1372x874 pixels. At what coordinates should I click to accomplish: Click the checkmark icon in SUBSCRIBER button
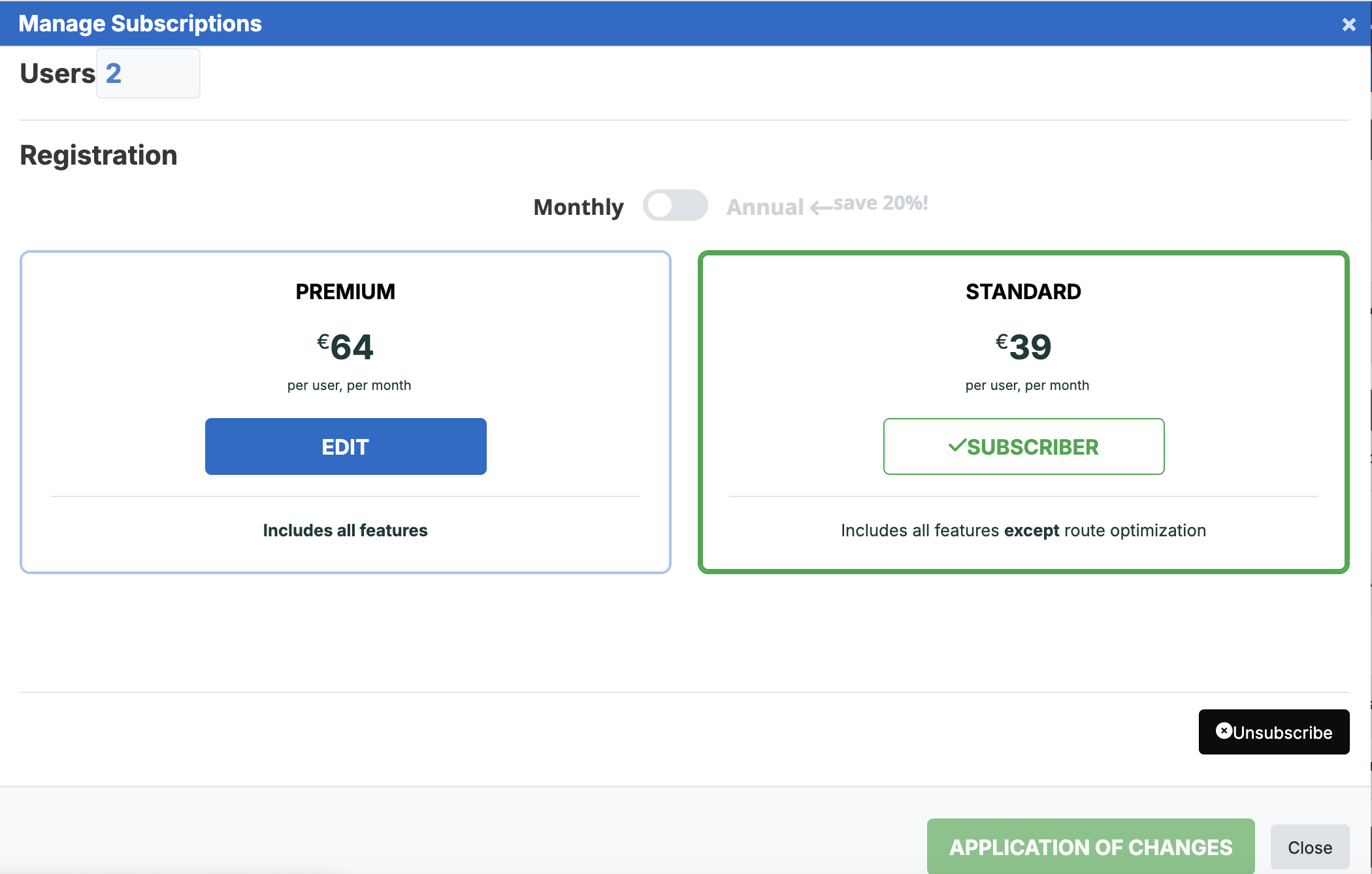pos(957,446)
